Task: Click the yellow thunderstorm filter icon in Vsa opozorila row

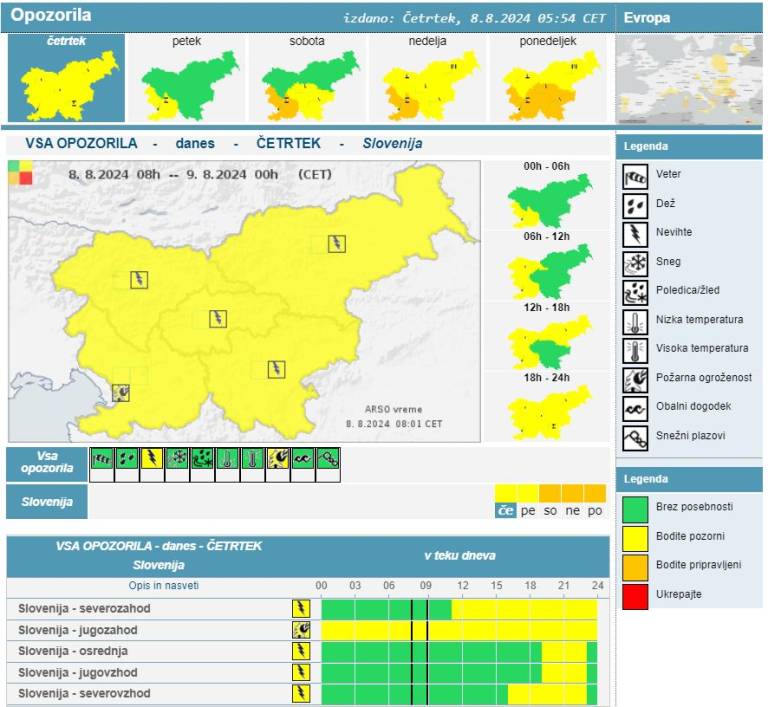Action: [152, 459]
